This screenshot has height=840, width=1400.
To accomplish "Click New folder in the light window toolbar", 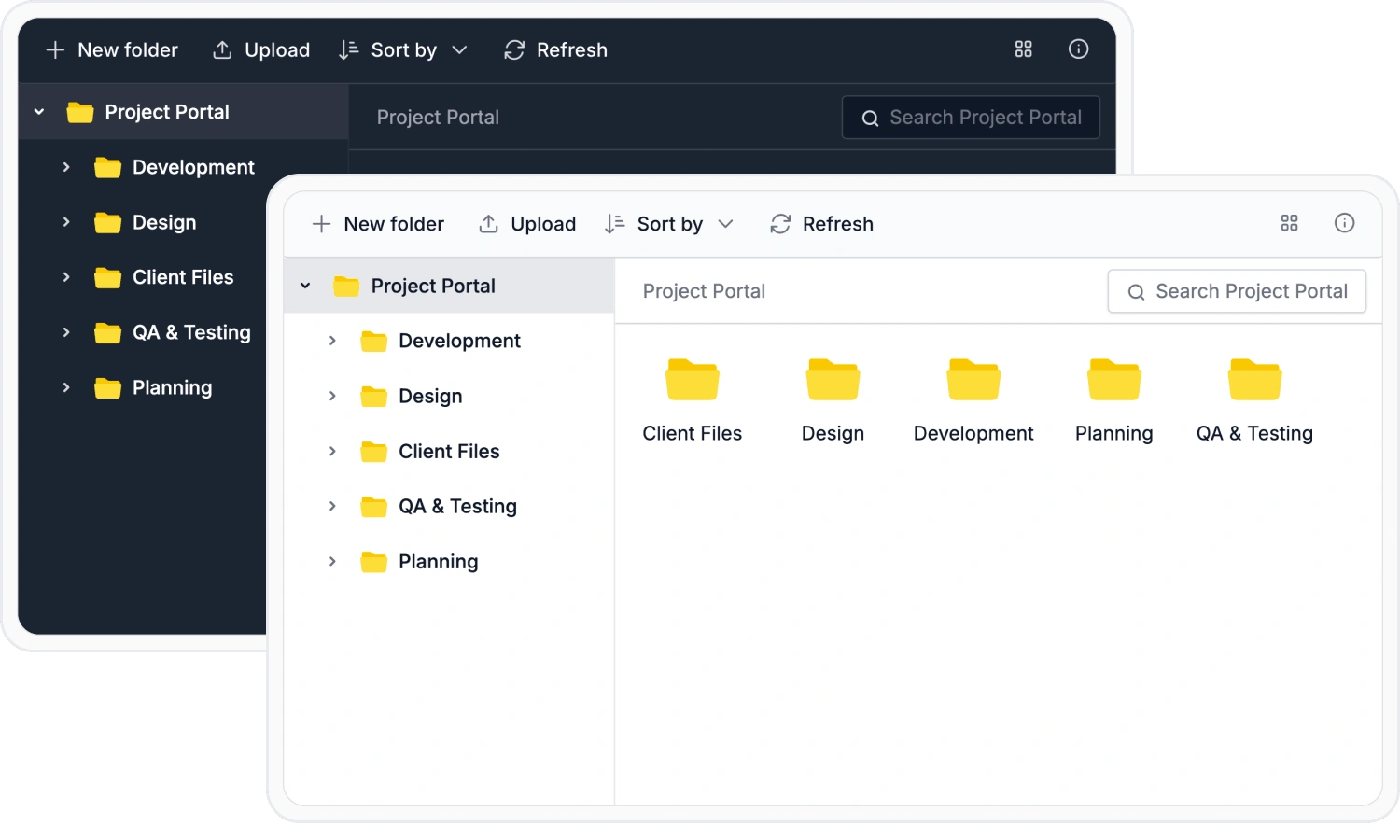I will pos(378,224).
